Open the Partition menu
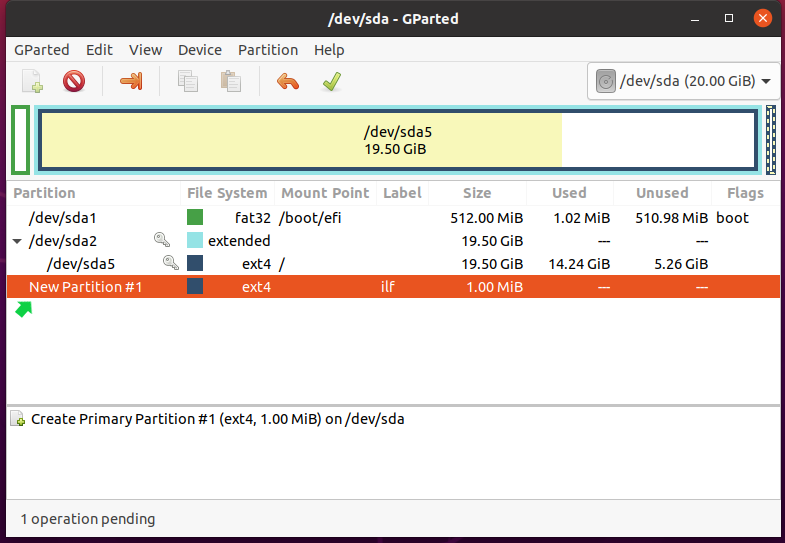 (268, 50)
